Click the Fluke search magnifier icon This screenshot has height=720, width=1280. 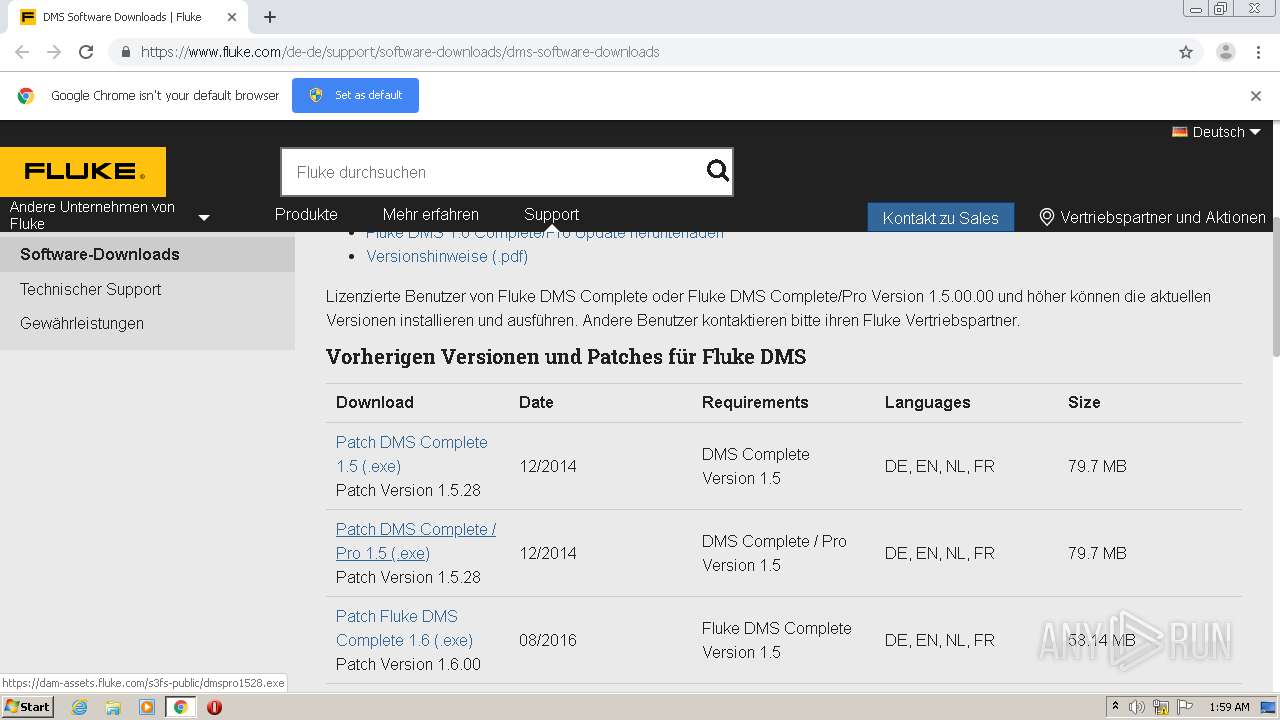(718, 171)
